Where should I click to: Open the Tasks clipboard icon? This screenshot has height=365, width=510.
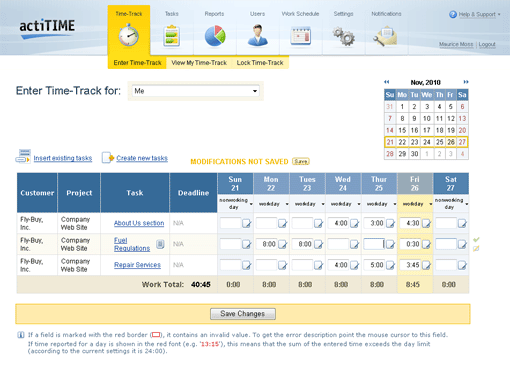tap(172, 36)
